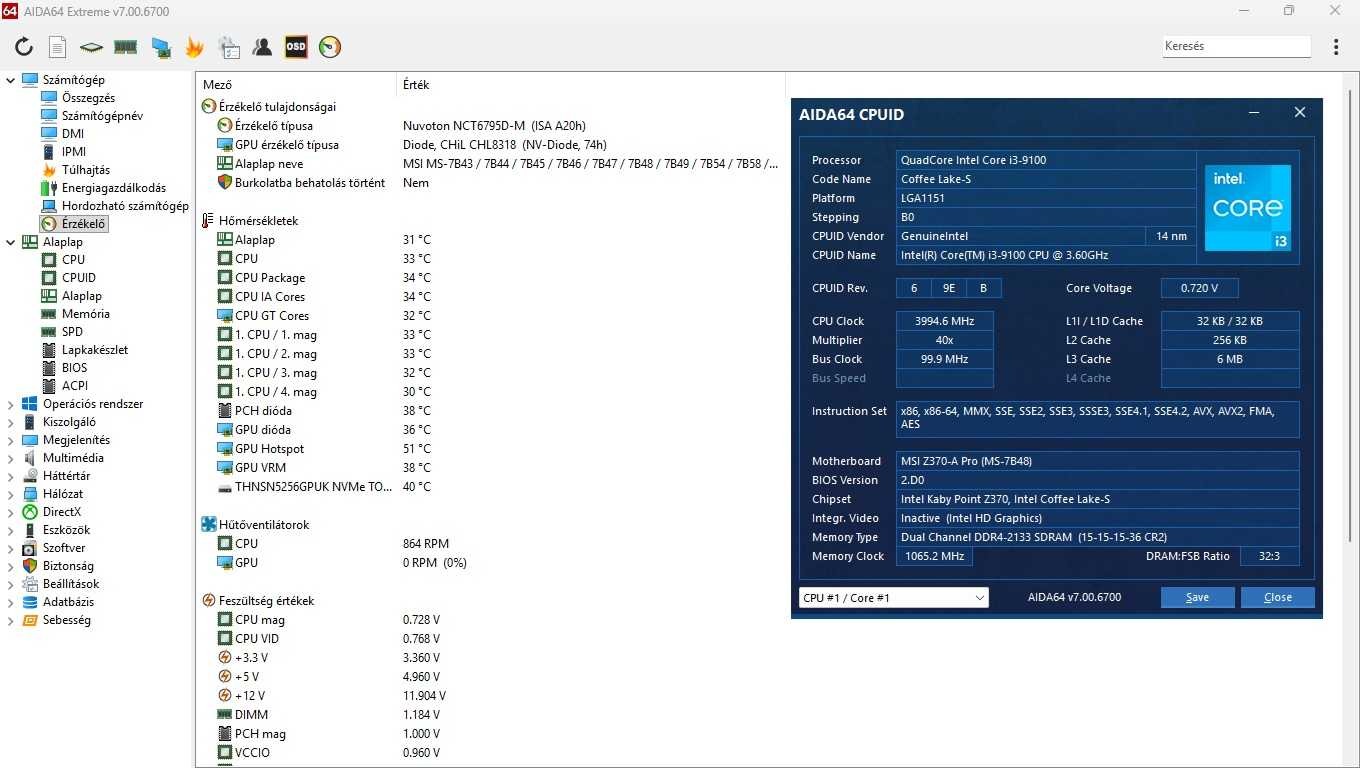Select the CPU VID voltage row
Viewport: 1360px width, 768px height.
[490, 639]
